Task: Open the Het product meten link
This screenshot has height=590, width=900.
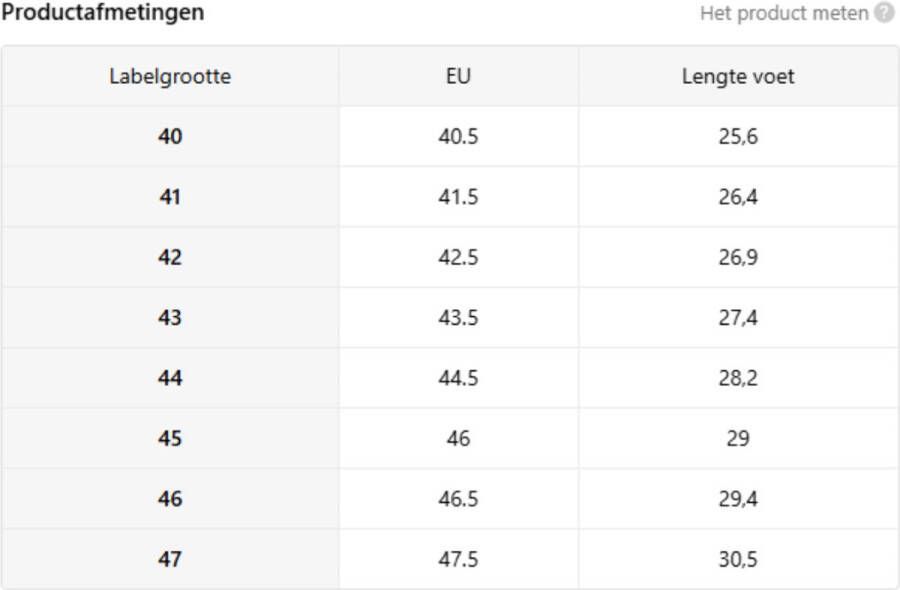Action: tap(784, 13)
